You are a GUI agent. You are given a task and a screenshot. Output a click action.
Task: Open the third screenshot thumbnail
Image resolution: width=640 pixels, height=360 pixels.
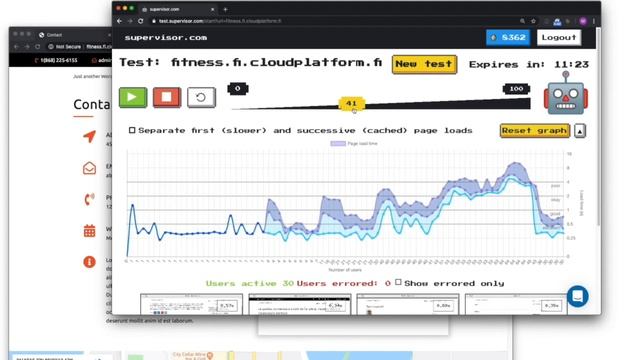408,304
